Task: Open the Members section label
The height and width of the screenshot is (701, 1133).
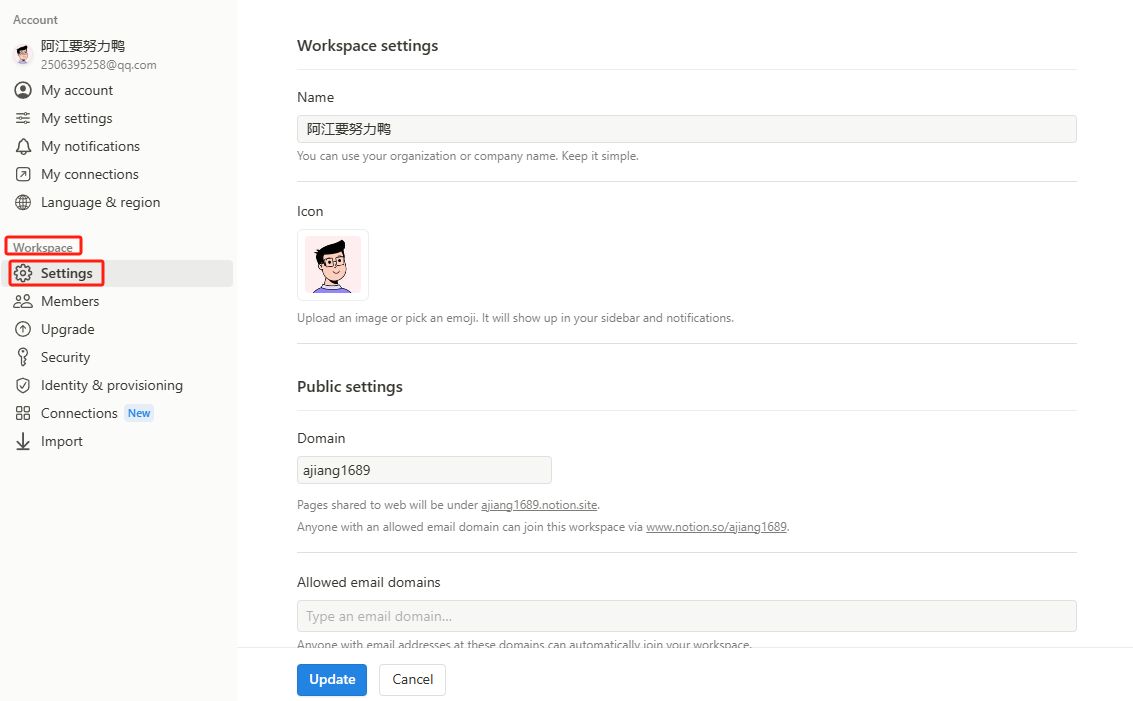Action: [70, 301]
